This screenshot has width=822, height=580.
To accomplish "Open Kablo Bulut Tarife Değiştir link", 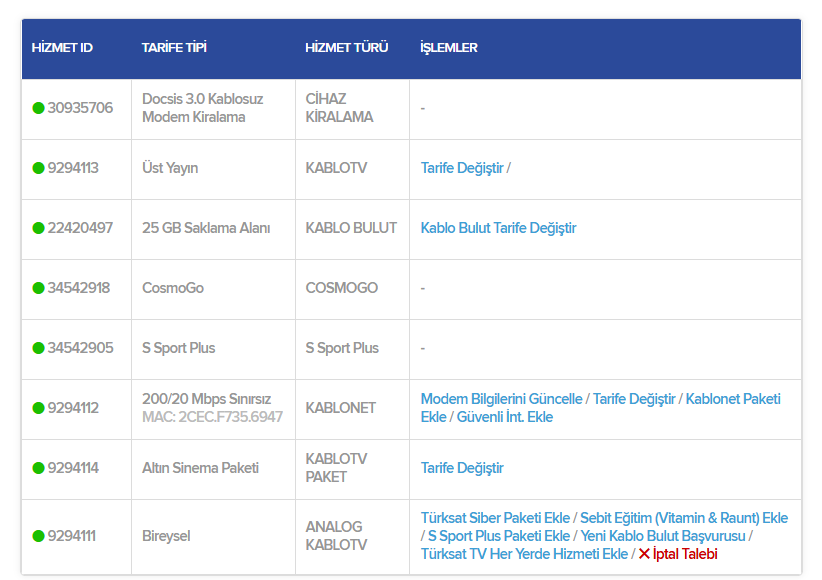I will point(499,228).
